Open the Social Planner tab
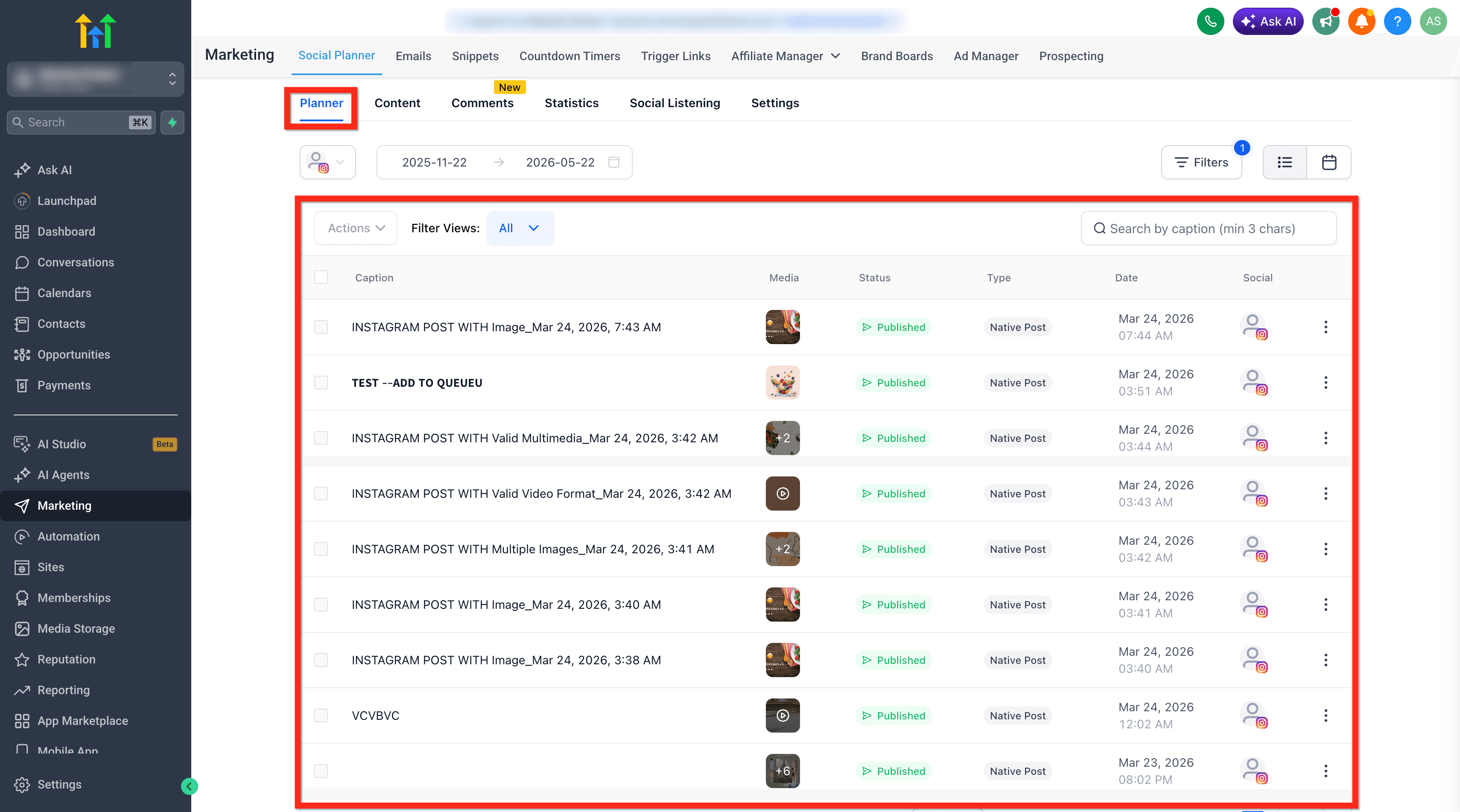 point(337,55)
